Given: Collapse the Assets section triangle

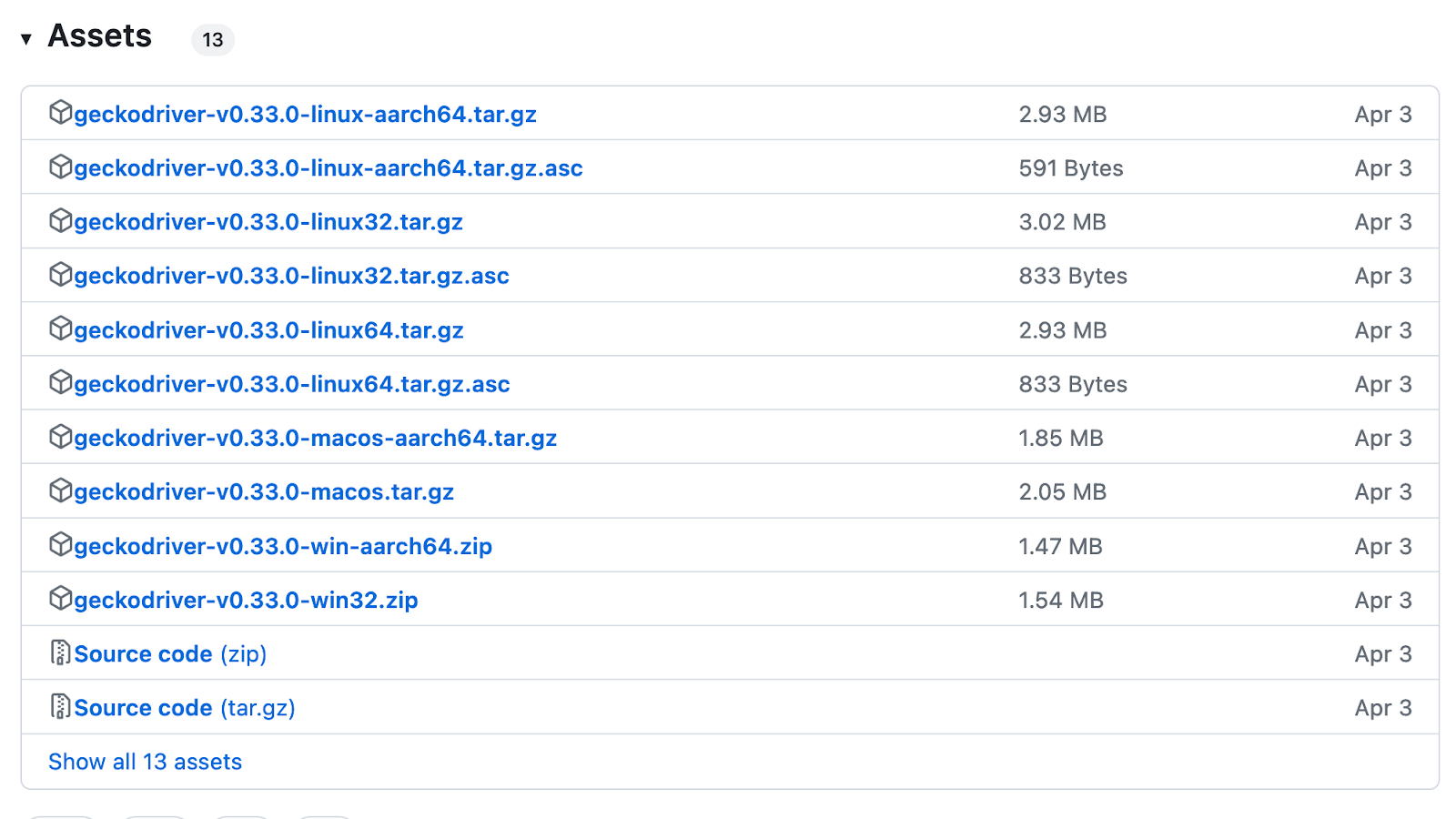Looking at the screenshot, I should click(26, 38).
